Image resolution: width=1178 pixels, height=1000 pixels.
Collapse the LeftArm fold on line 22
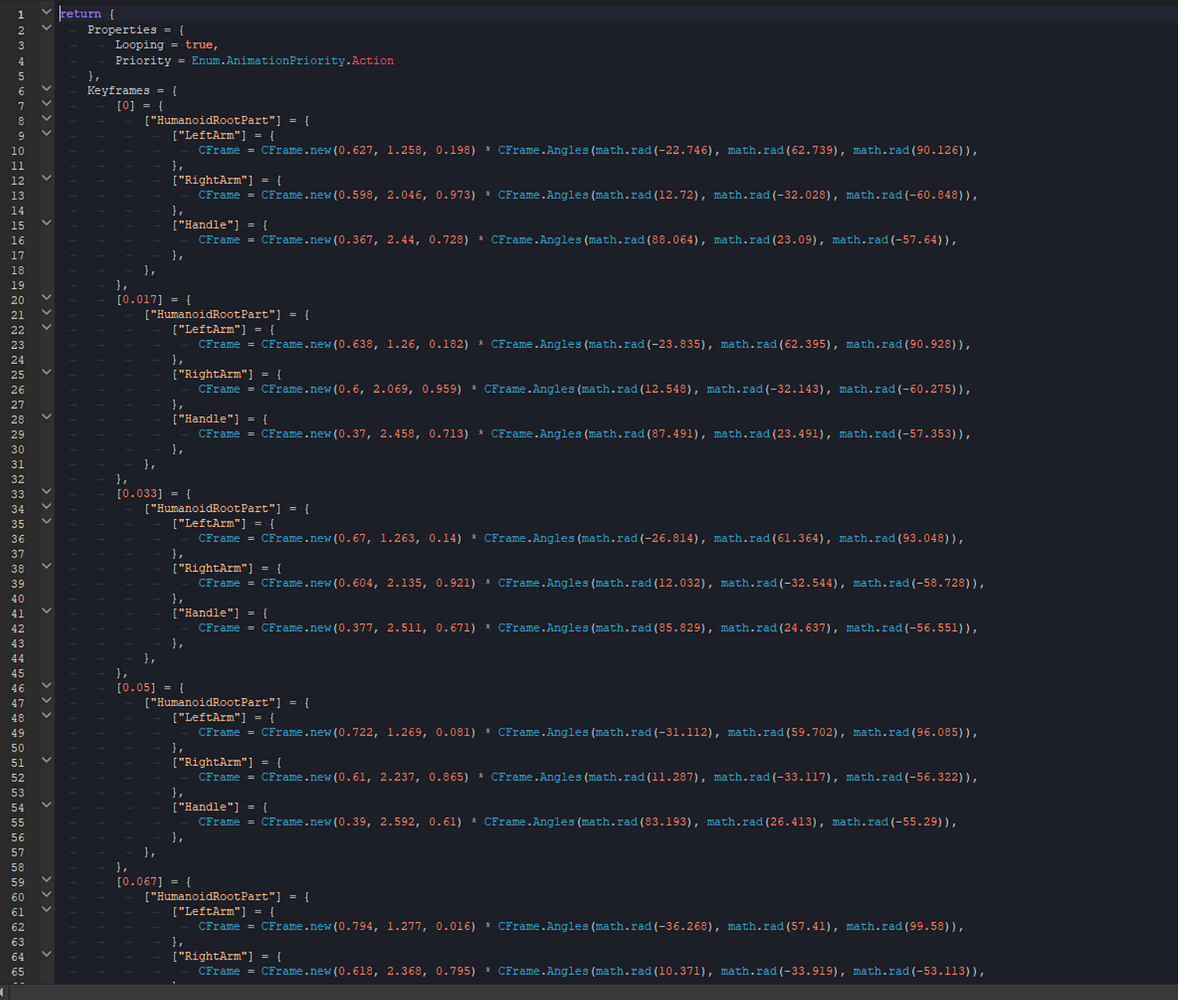point(46,328)
